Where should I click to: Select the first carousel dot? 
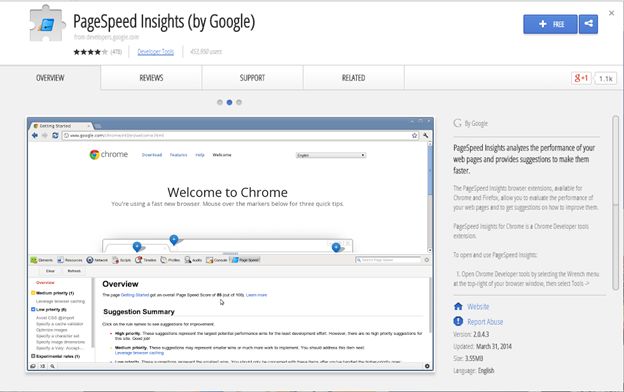220,102
